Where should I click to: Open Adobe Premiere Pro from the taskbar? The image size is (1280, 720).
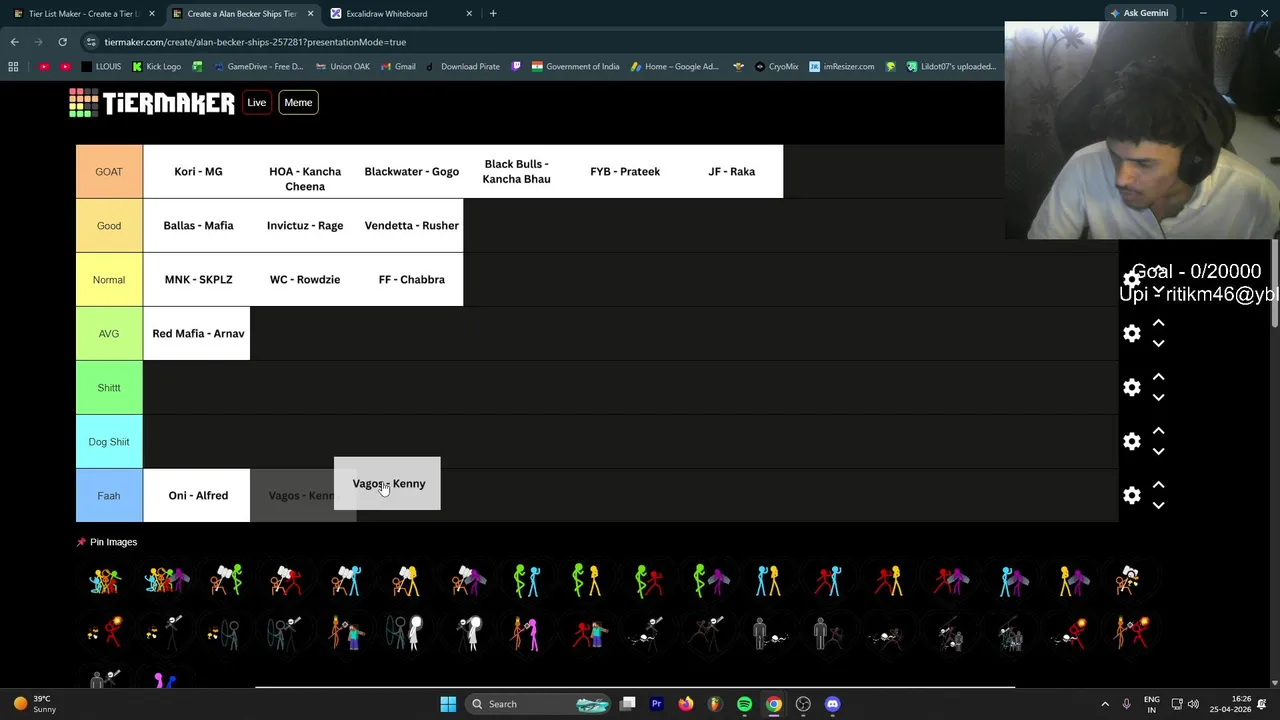point(656,704)
